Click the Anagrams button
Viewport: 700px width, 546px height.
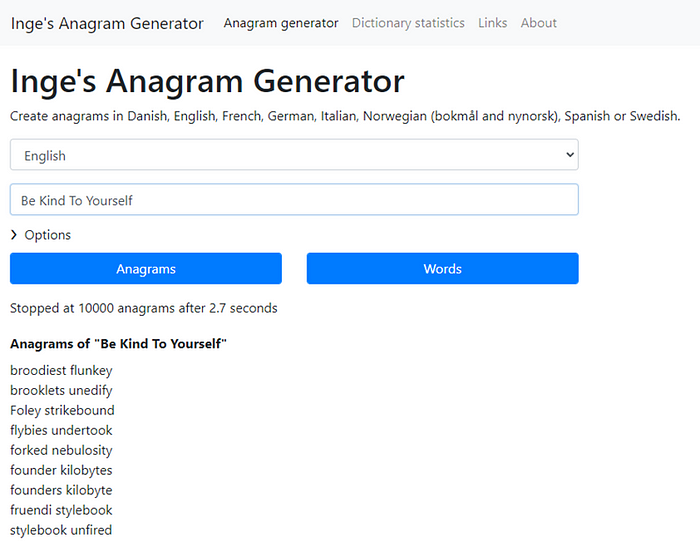[146, 269]
